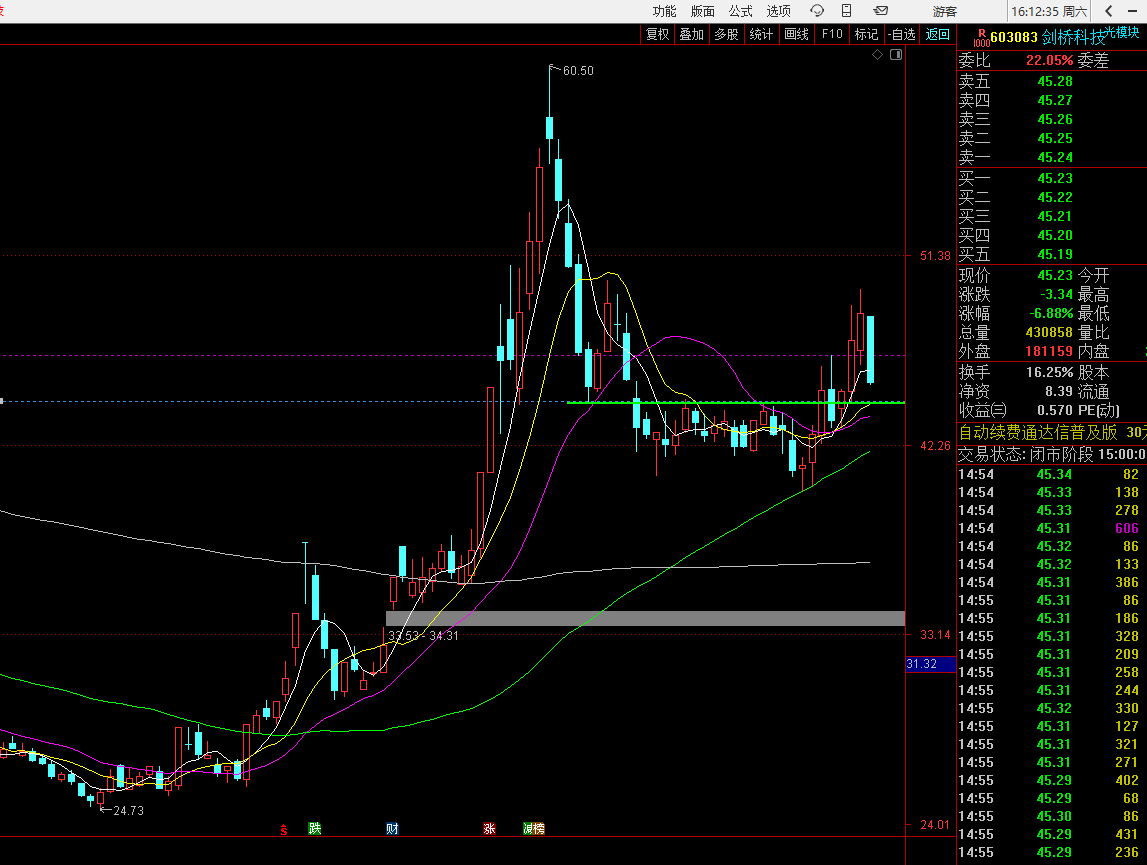Click the red 涨 event marker
1147x865 pixels.
click(x=489, y=828)
